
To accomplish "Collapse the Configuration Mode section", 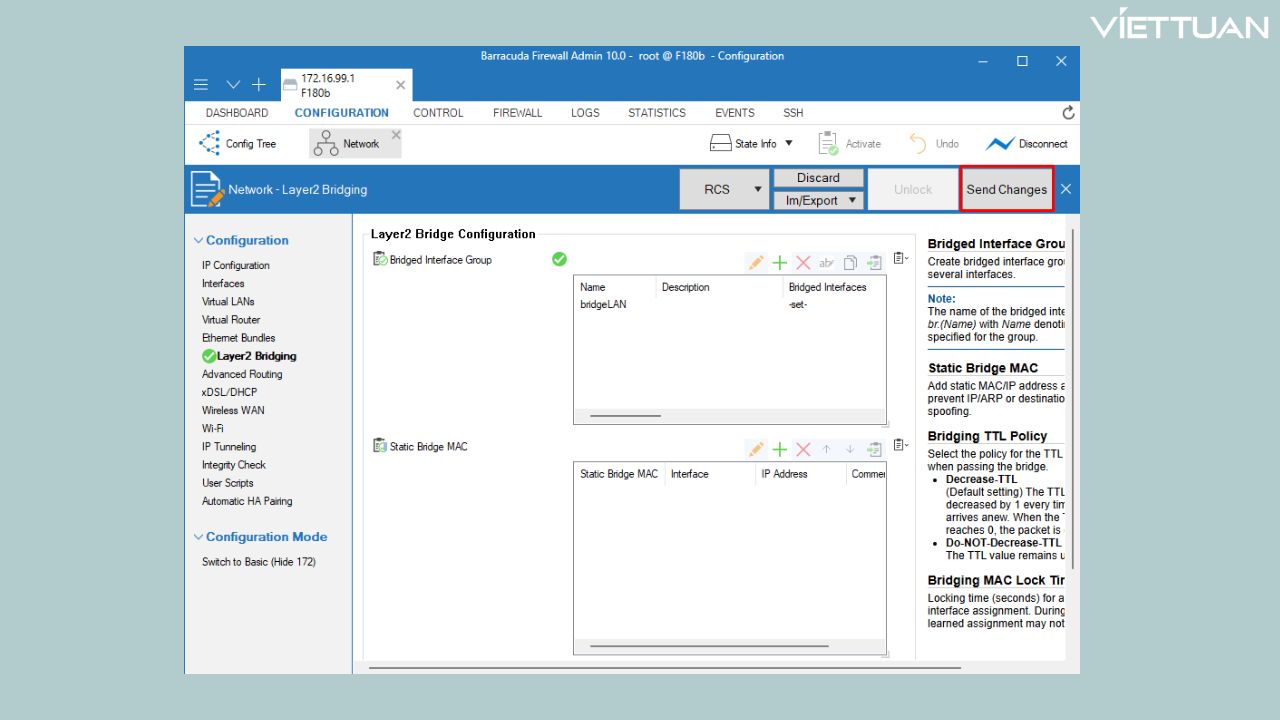I will pos(198,537).
